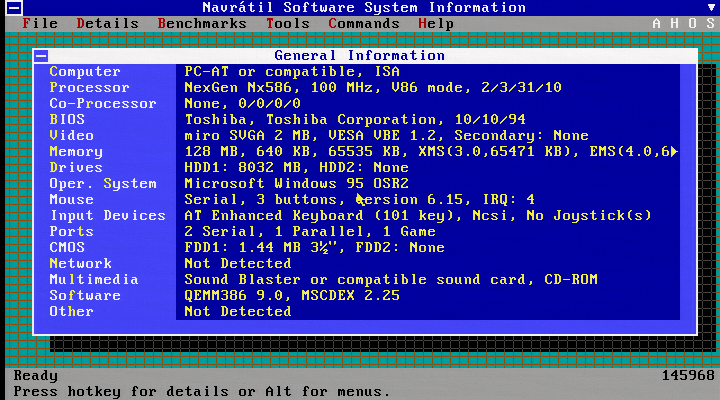
Task: Select the Oper. System category row
Action: (x=103, y=184)
